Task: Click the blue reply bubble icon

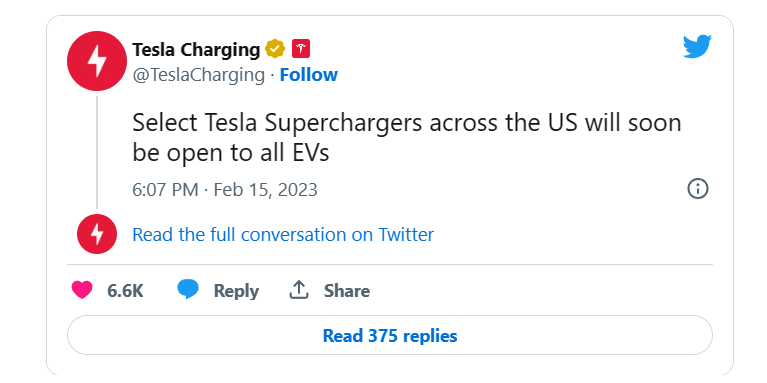Action: click(x=188, y=290)
